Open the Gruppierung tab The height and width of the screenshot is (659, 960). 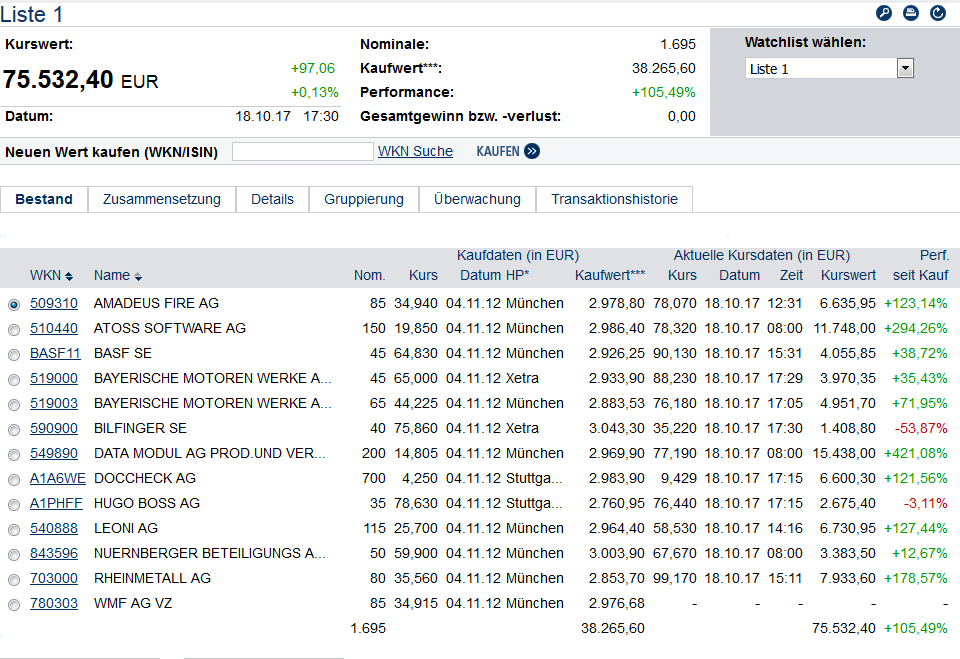click(364, 199)
